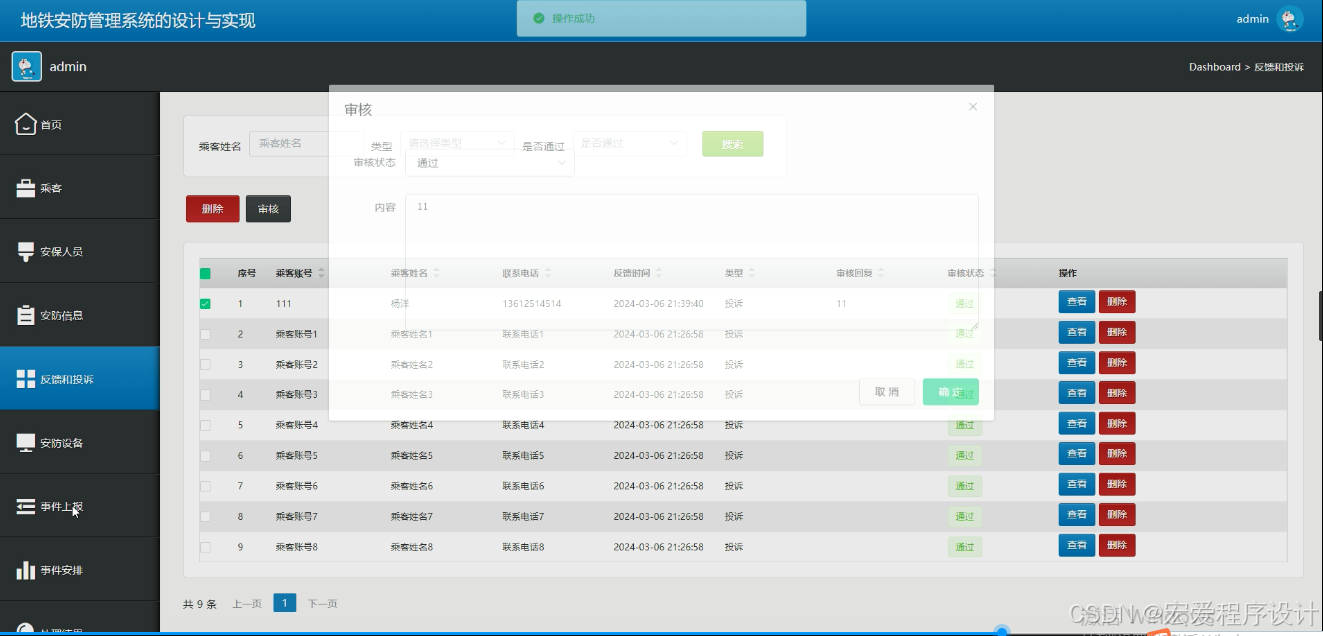This screenshot has height=636, width=1323.
Task: Check the checkbox for 乘客账号3 row
Action: [205, 395]
